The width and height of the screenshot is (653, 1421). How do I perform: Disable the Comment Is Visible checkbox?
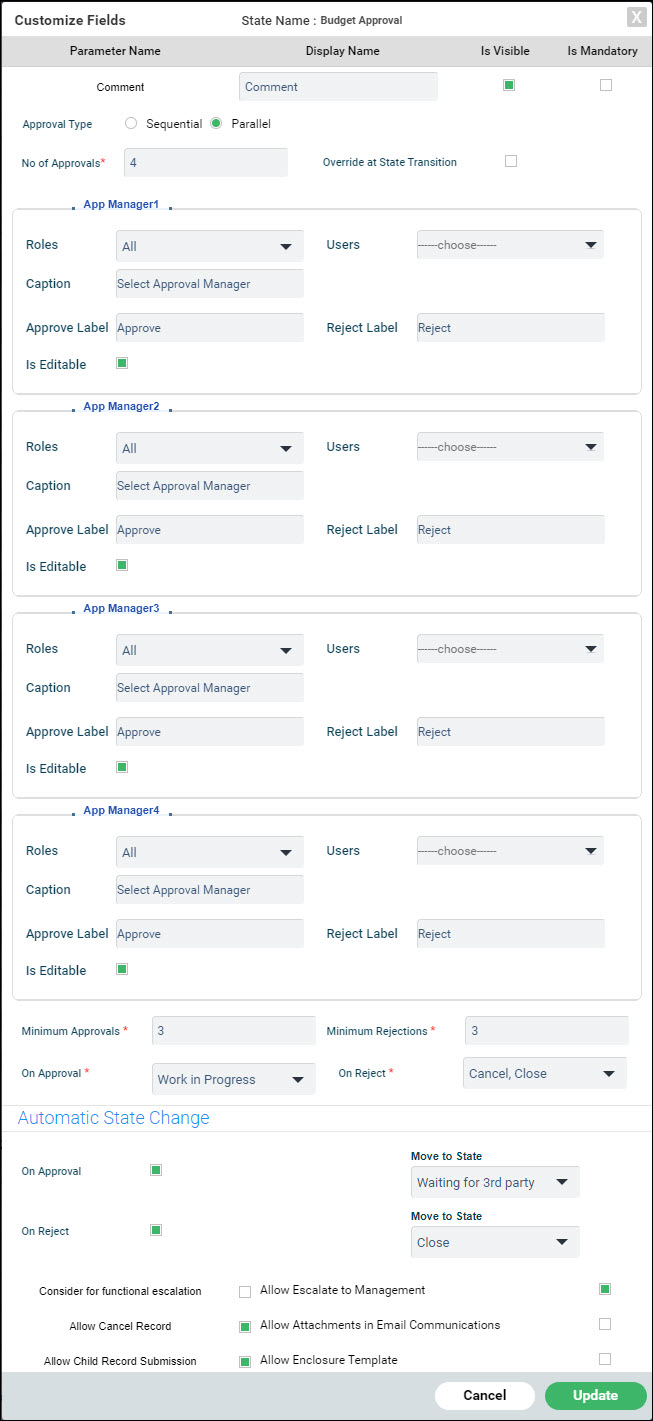pyautogui.click(x=508, y=84)
